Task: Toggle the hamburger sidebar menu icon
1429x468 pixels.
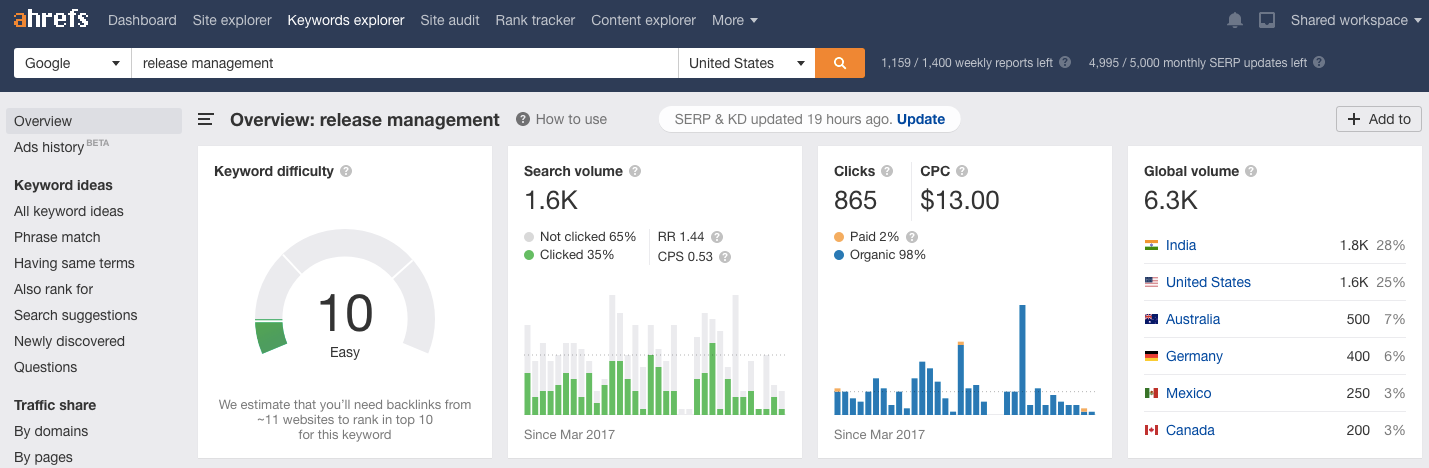Action: point(206,120)
